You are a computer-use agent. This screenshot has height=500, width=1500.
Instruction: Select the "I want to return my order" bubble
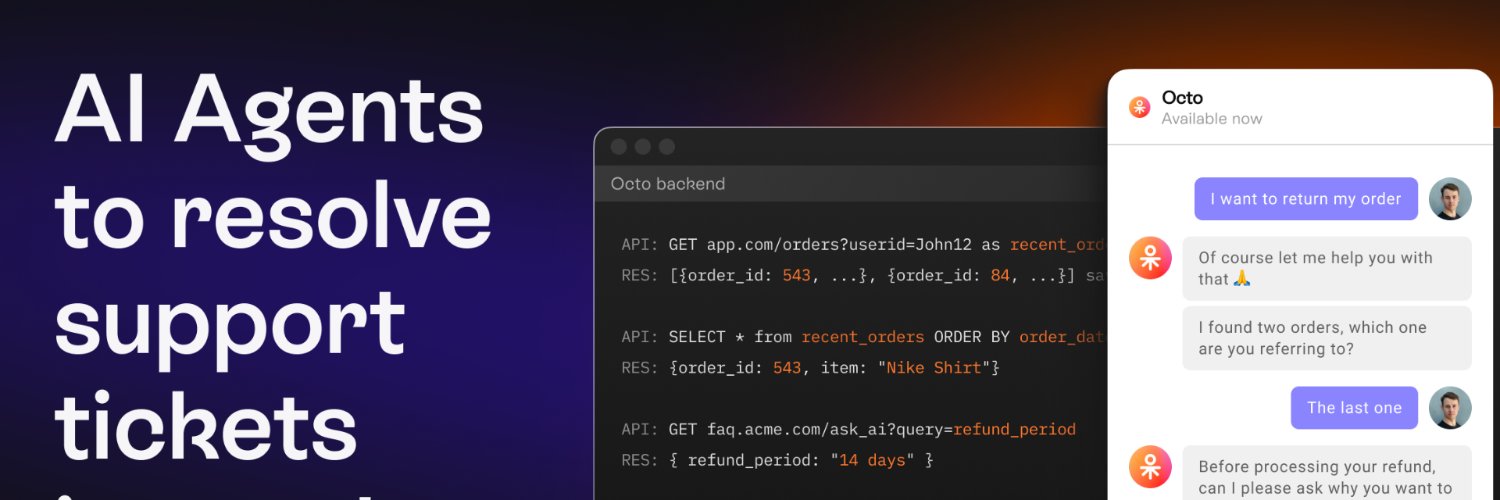(1306, 199)
